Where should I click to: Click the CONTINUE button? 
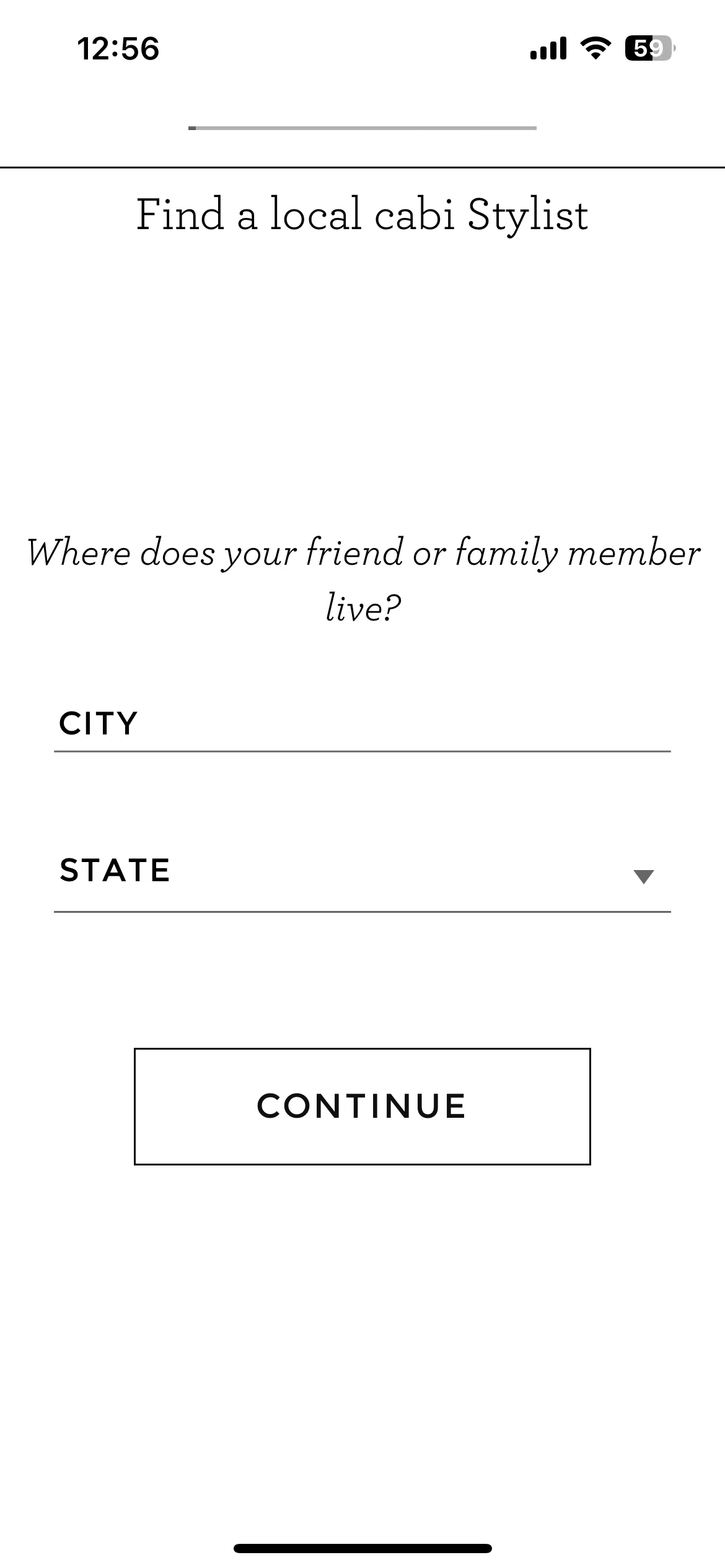coord(362,1107)
